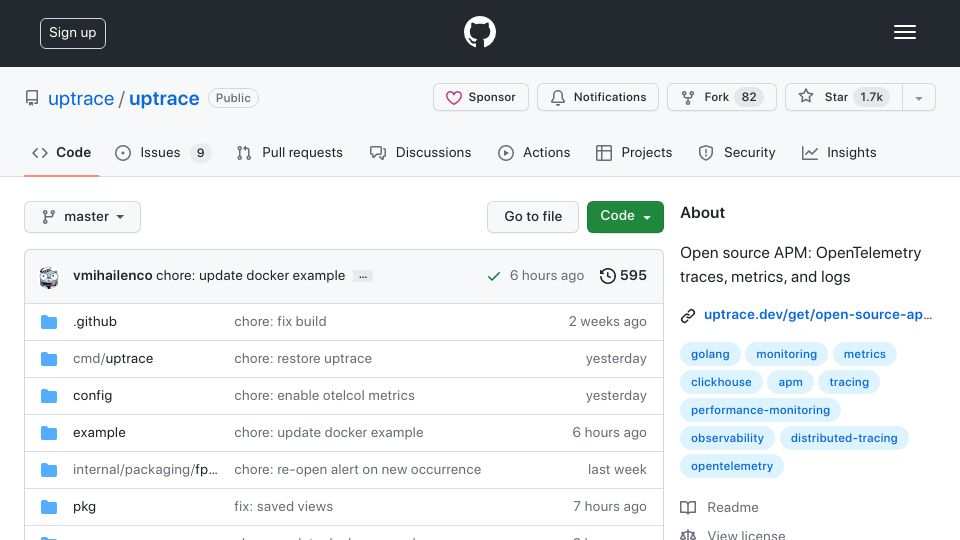Click the .github folder icon
This screenshot has width=960, height=540.
pyautogui.click(x=49, y=322)
